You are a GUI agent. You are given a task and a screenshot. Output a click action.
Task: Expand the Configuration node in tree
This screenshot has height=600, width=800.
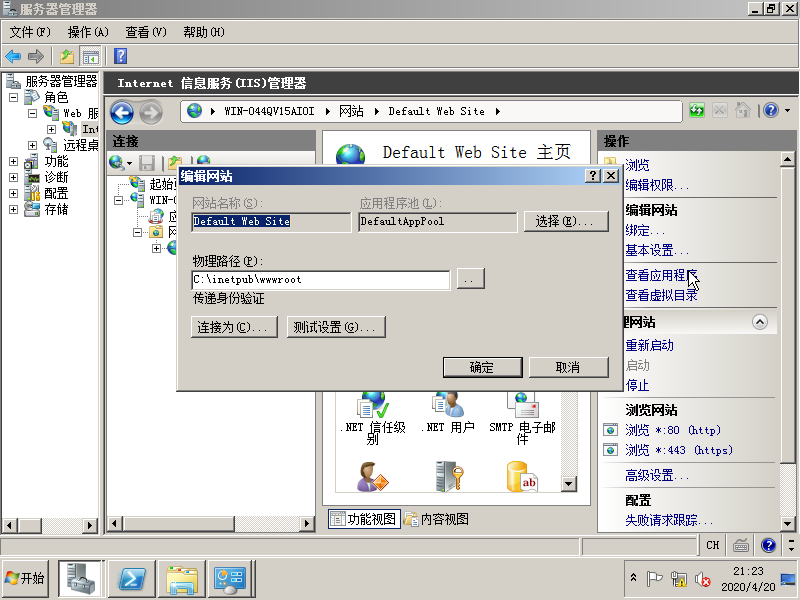click(x=14, y=193)
